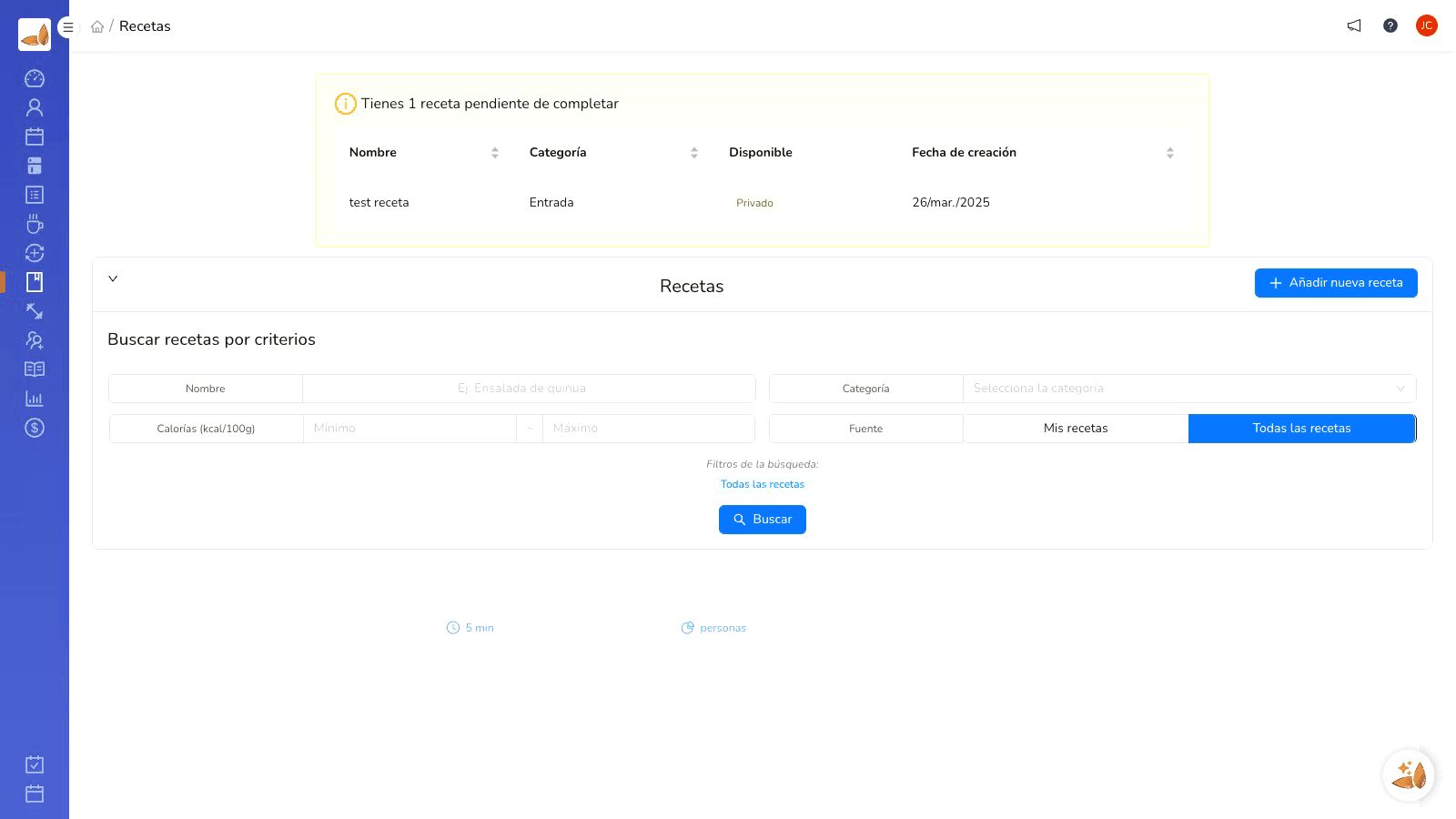Screen dimensions: 1456x819
Task: Click the fridge icon in sidebar
Action: [x=35, y=166]
